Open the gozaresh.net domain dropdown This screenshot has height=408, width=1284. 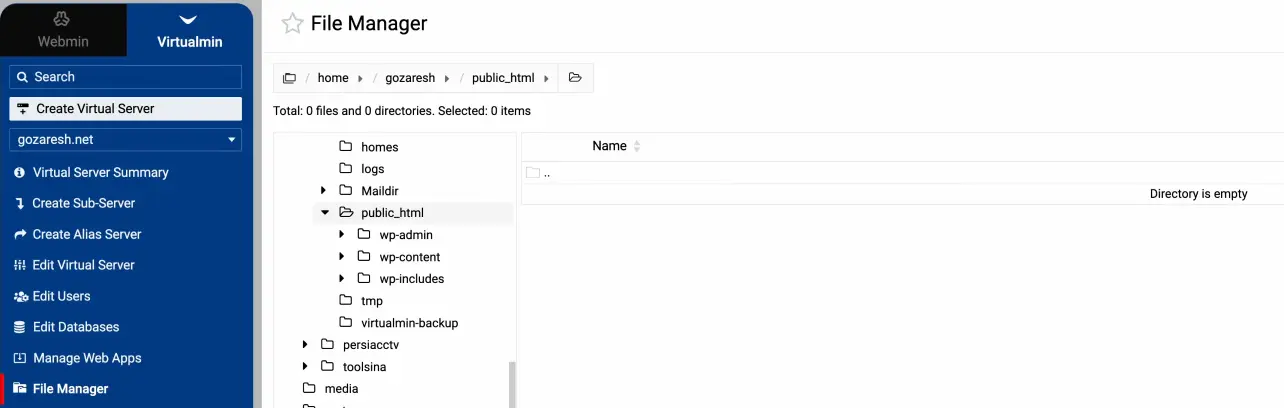[x=125, y=139]
